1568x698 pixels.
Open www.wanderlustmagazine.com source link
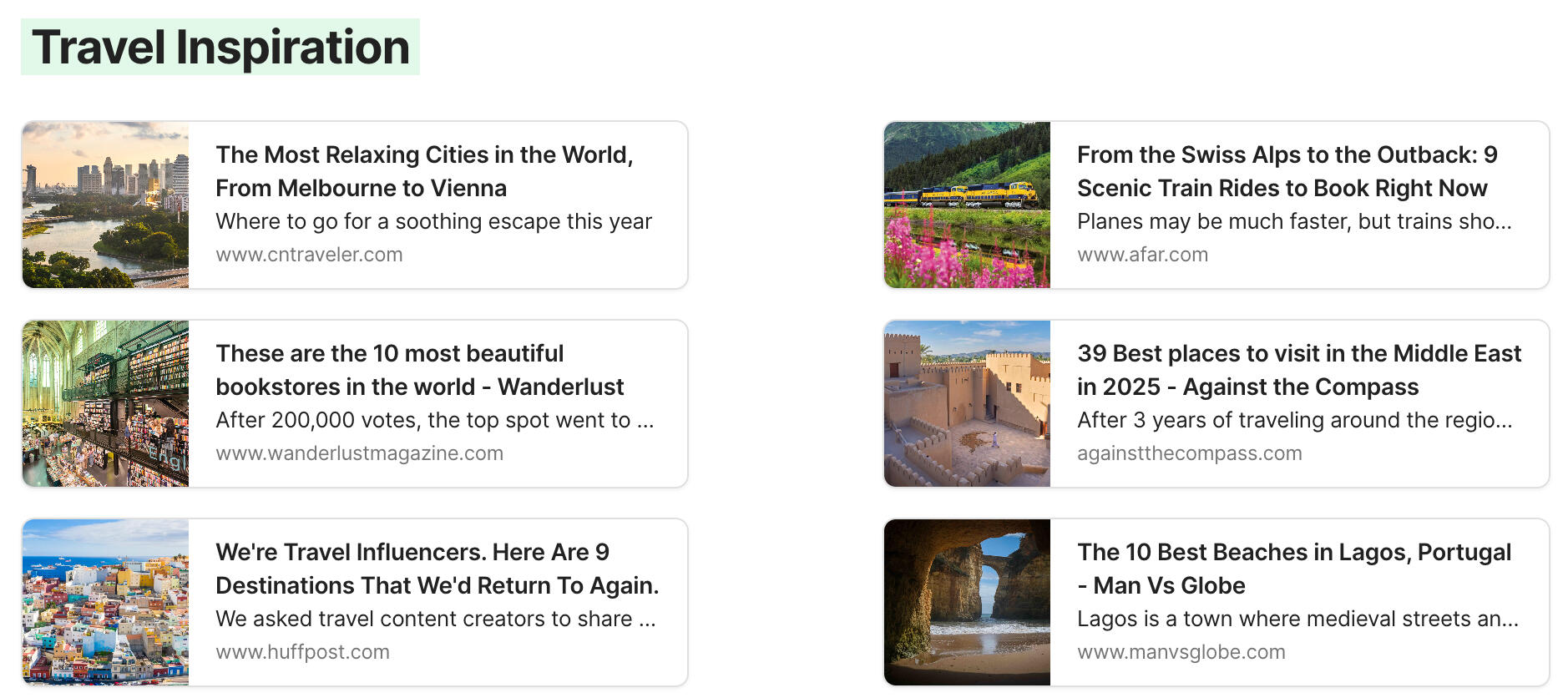[x=359, y=453]
